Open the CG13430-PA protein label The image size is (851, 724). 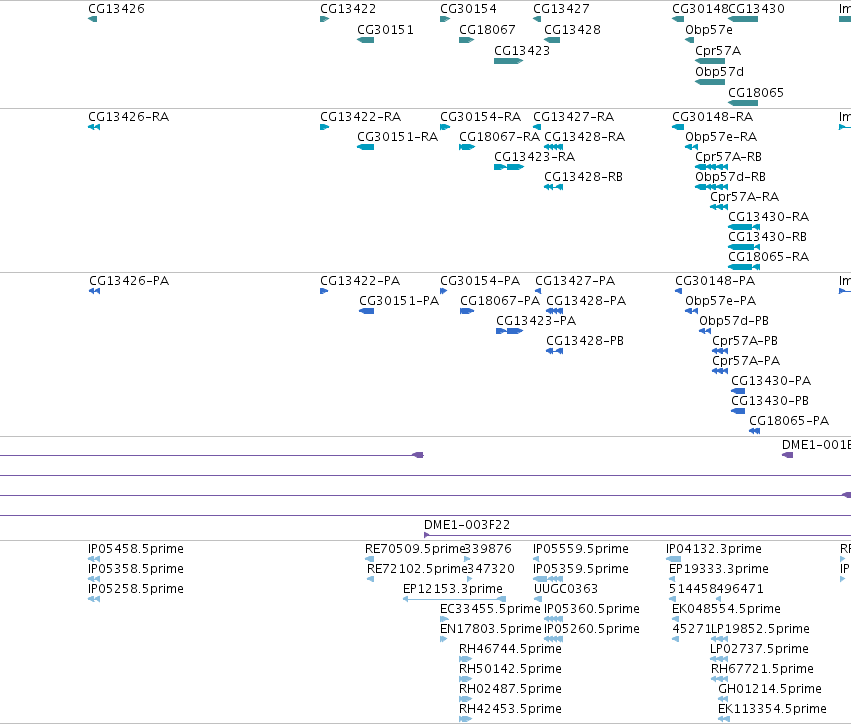(x=771, y=381)
